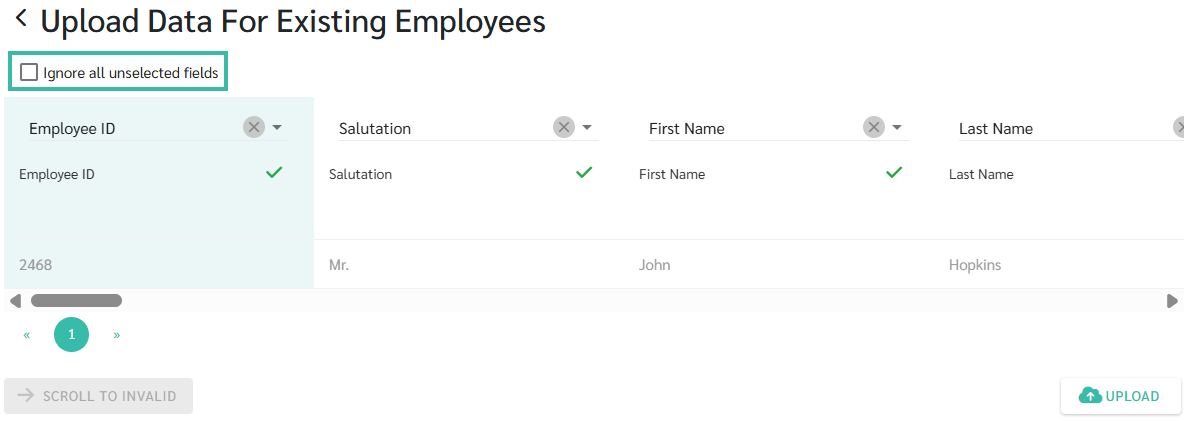1185x421 pixels.
Task: Click the horizontal scrollbar thumb
Action: click(x=76, y=300)
